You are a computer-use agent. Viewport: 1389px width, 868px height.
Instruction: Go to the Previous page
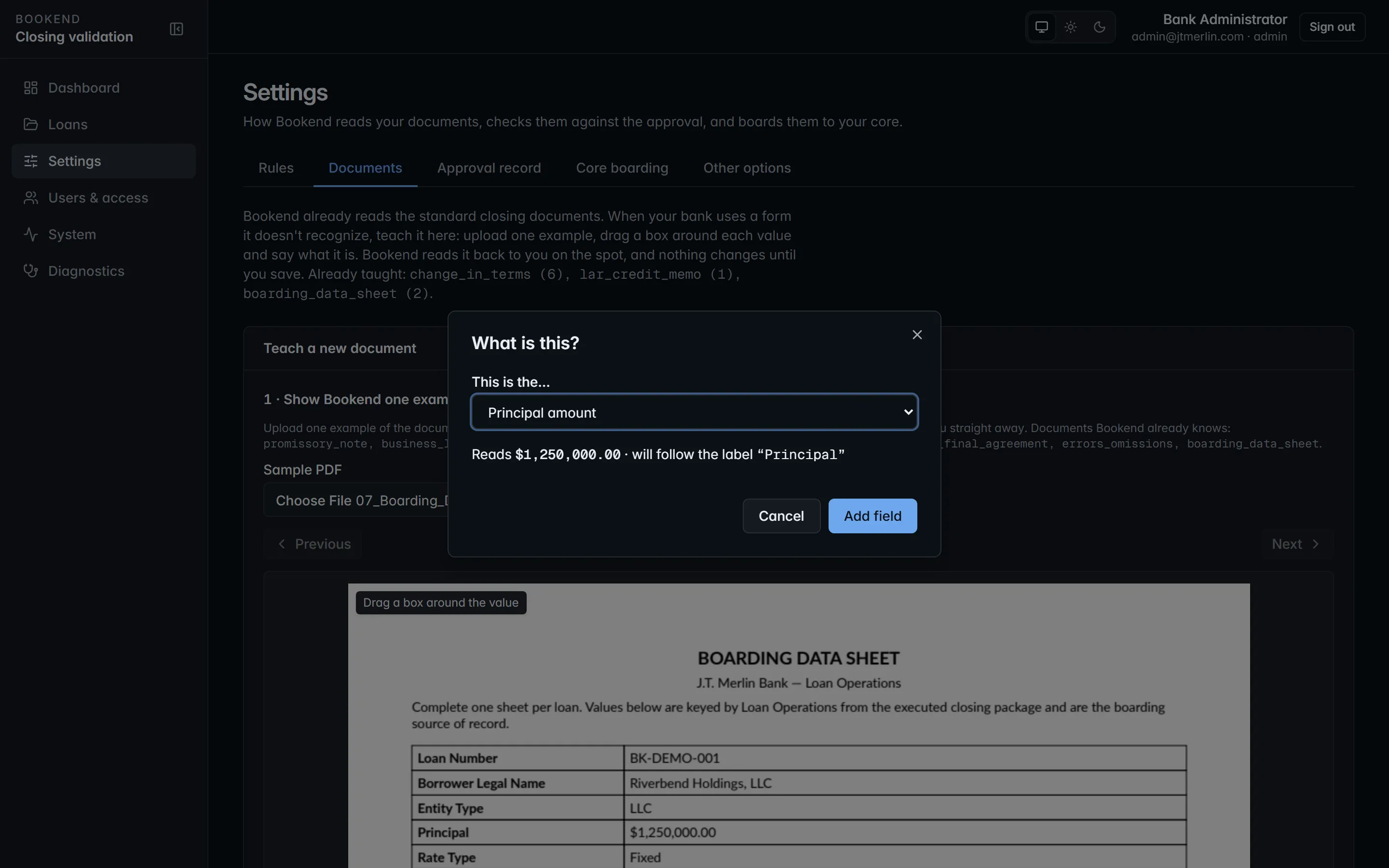313,544
